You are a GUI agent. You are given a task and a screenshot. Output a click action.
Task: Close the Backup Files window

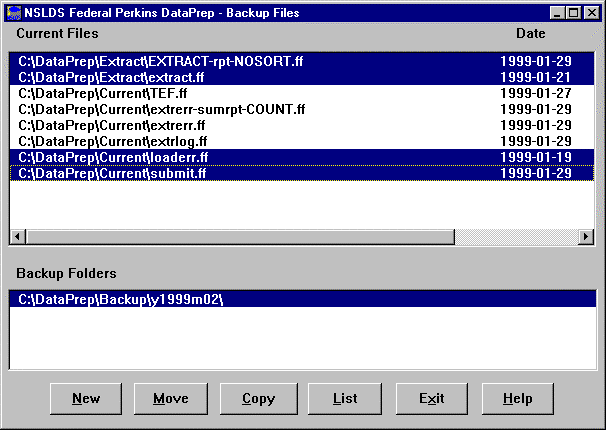592,13
